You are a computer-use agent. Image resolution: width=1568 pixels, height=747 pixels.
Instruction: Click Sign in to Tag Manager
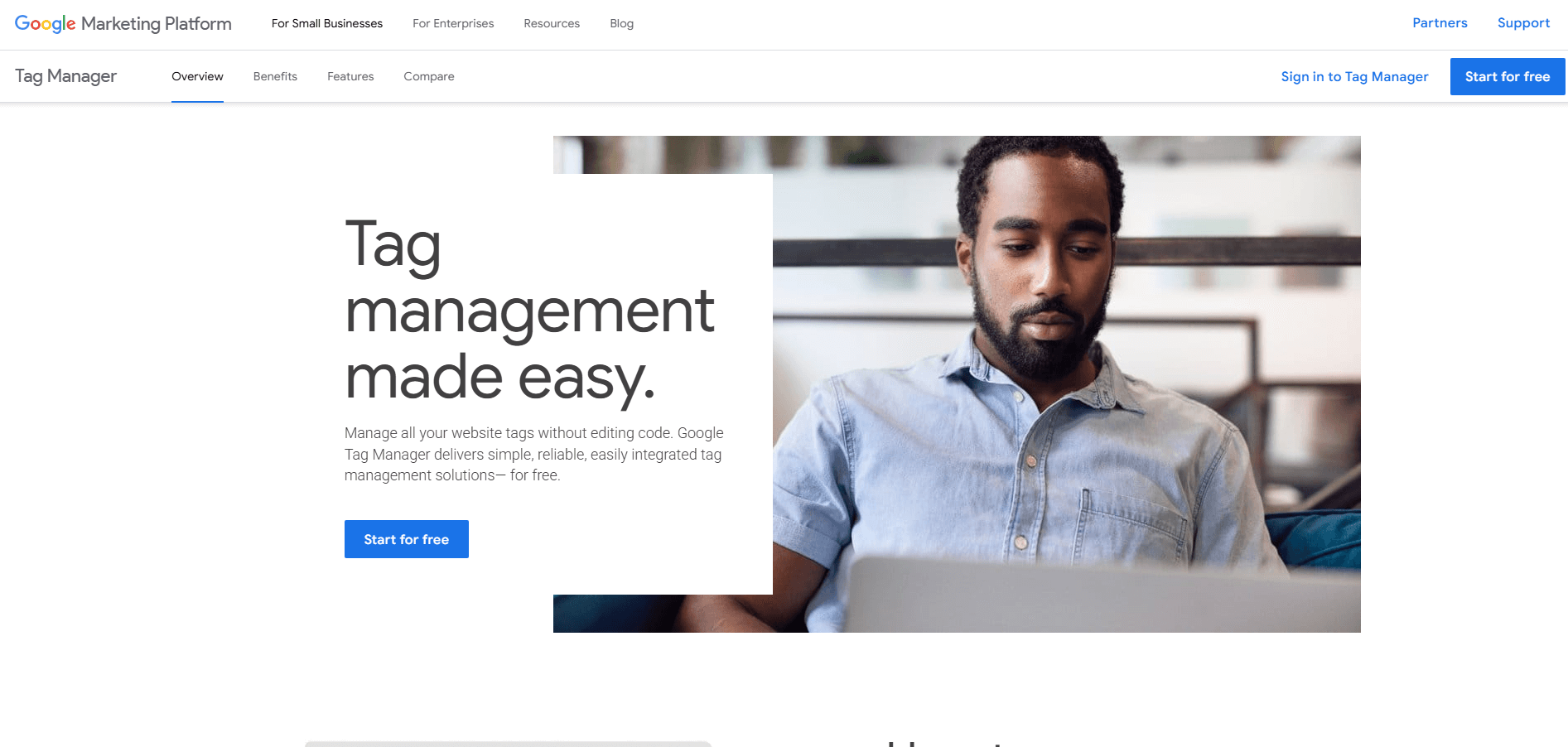click(x=1354, y=76)
